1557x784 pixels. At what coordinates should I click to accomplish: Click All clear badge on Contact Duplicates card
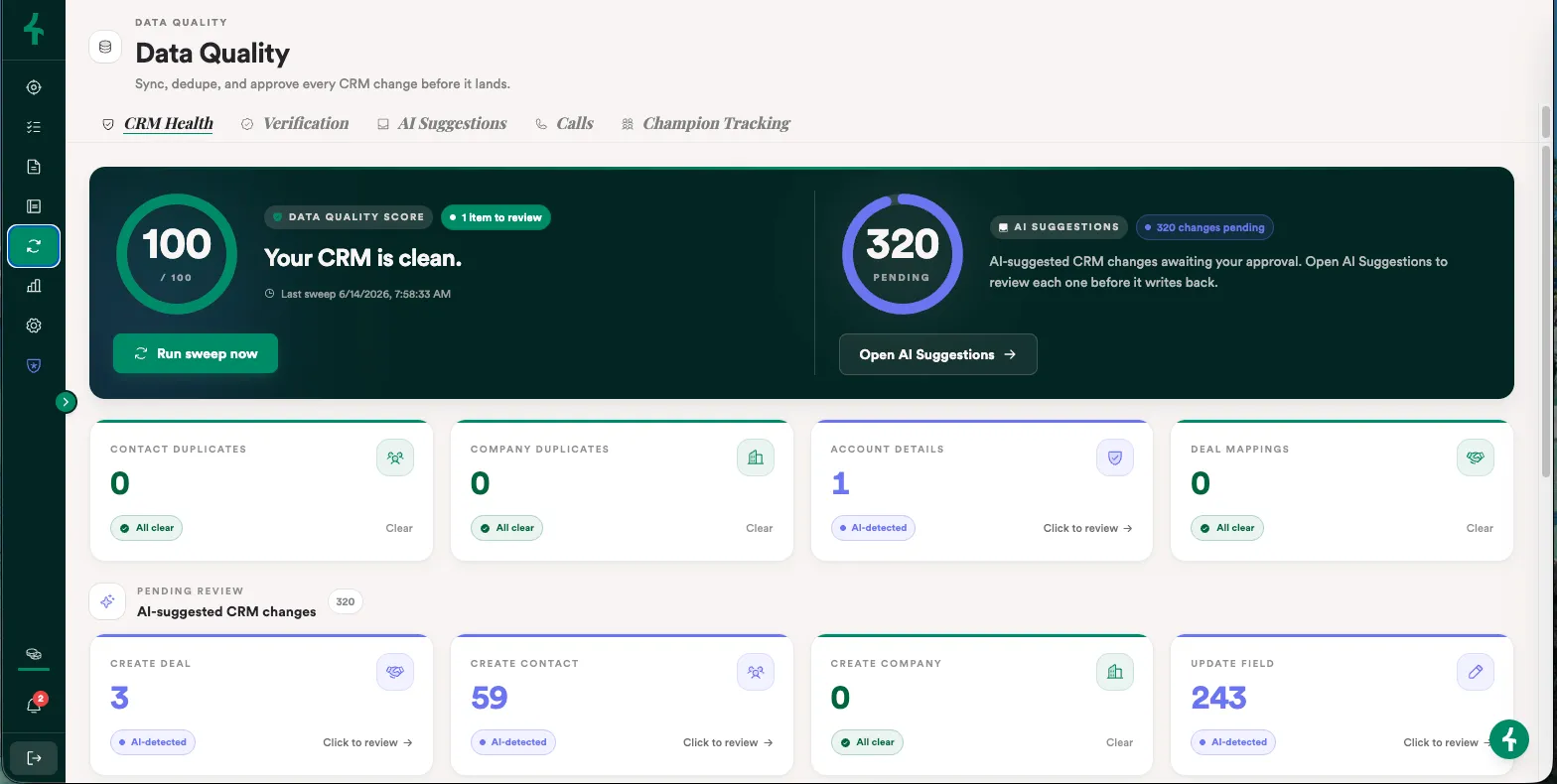147,528
